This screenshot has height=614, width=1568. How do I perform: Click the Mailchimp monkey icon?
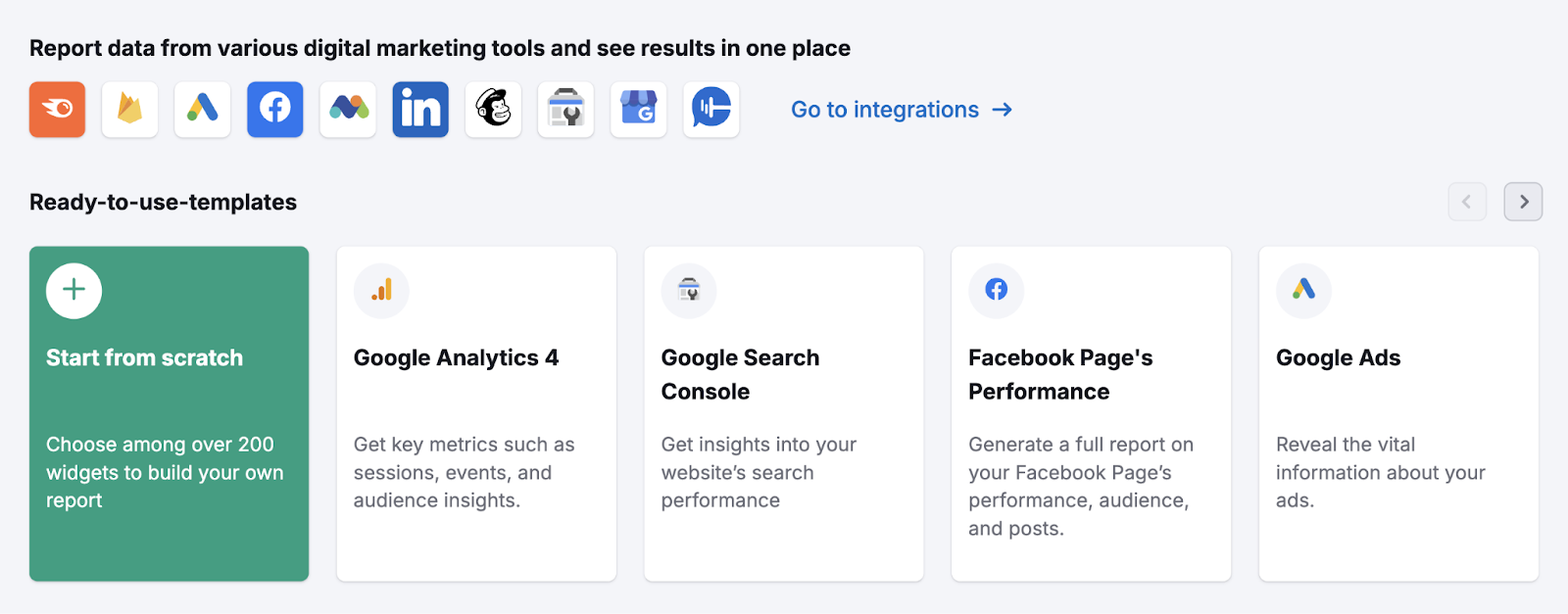click(493, 109)
